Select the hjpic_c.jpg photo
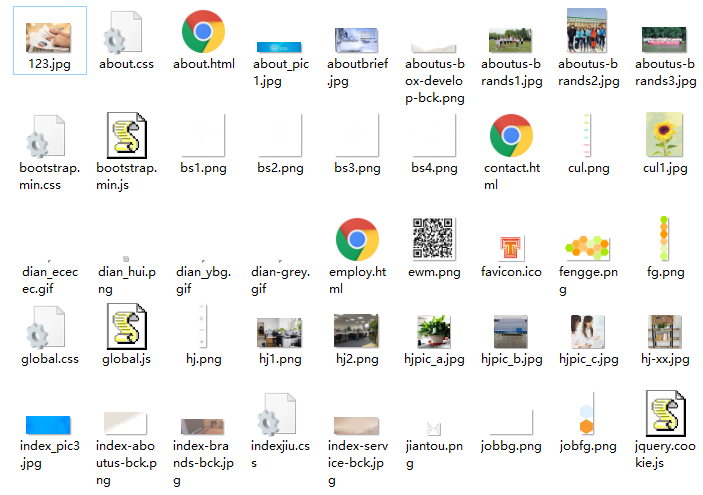This screenshot has height=495, width=703. coord(587,332)
